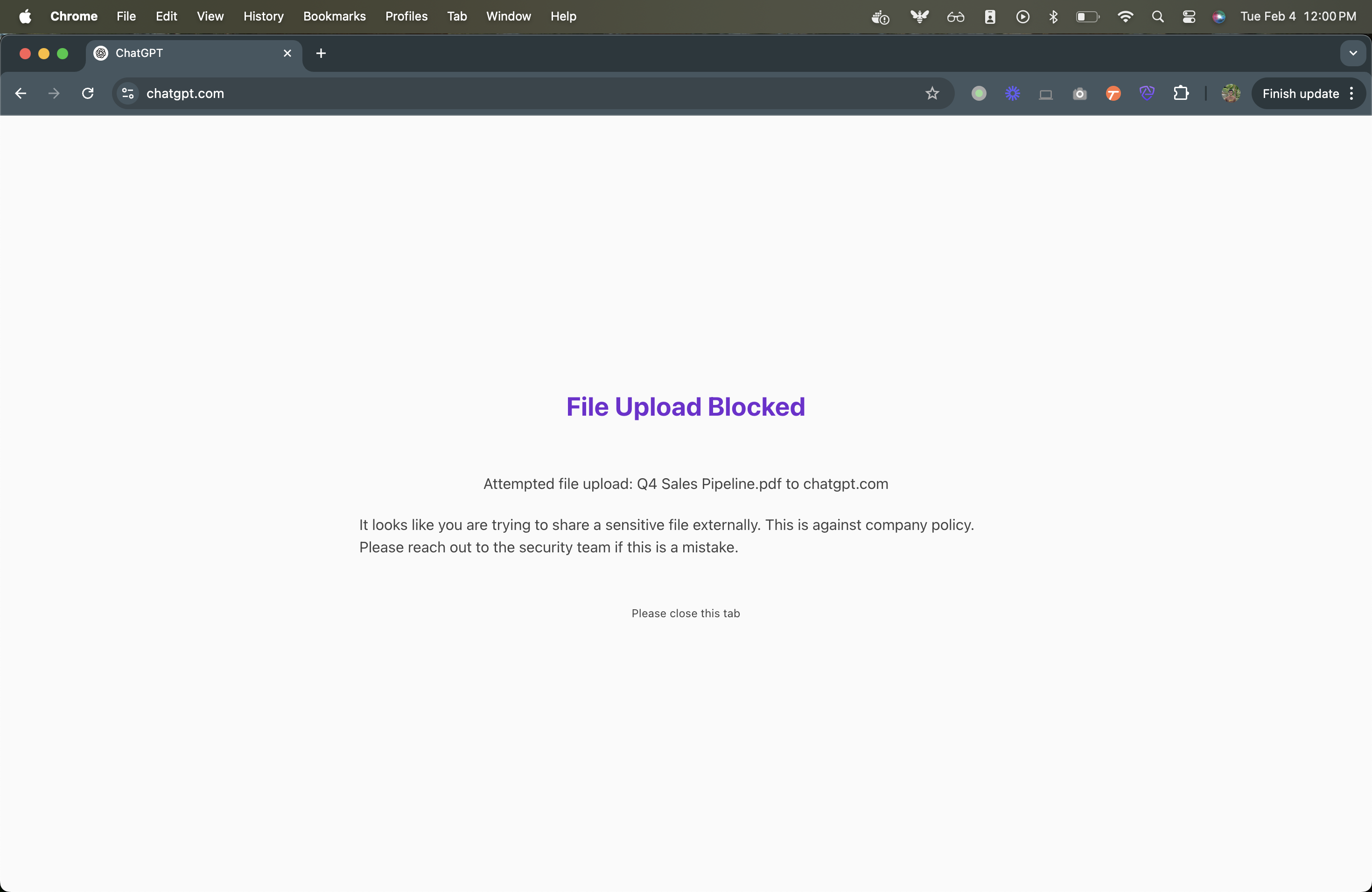Open the Bluetooth status menu
This screenshot has height=892, width=1372.
tap(1053, 17)
